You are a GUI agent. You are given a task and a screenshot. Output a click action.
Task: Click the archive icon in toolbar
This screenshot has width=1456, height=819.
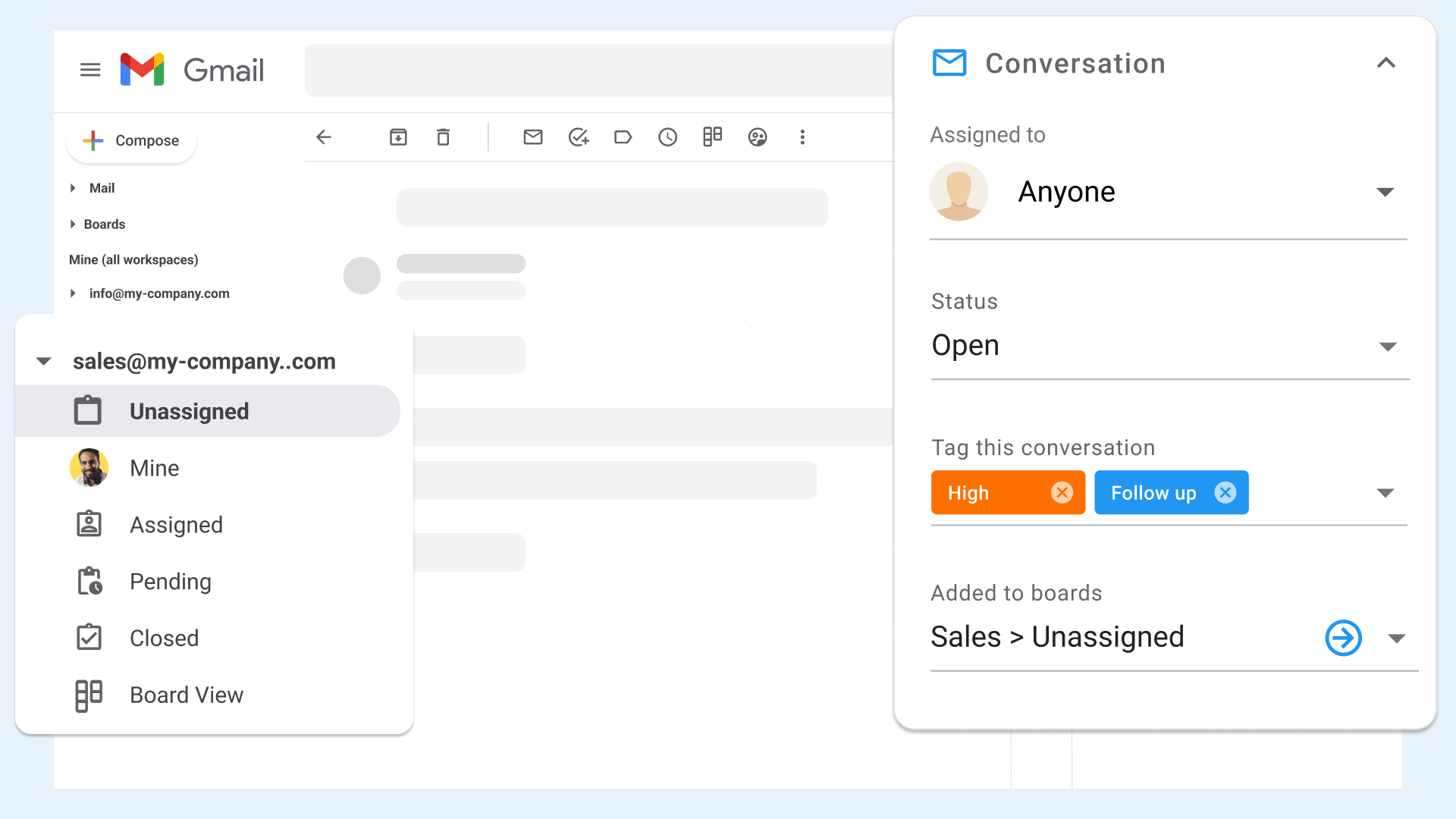[398, 137]
